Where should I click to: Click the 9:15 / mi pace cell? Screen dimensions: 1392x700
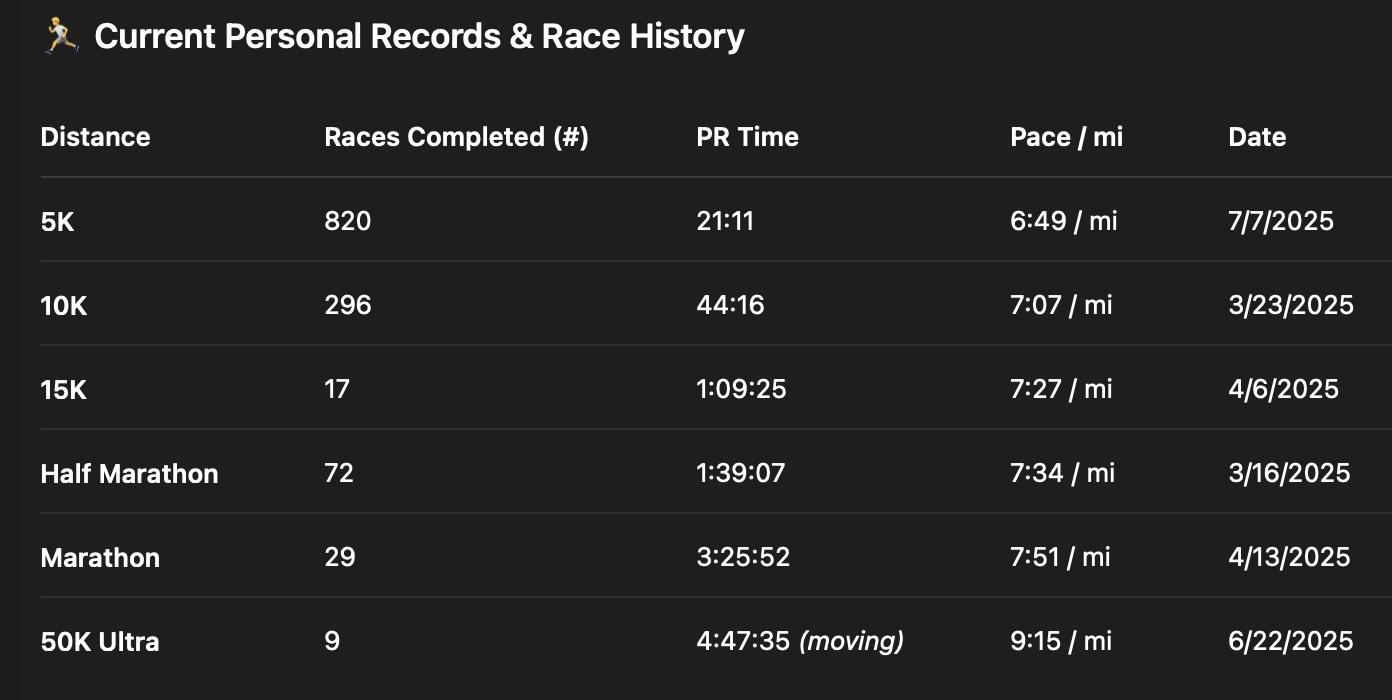tap(1061, 641)
